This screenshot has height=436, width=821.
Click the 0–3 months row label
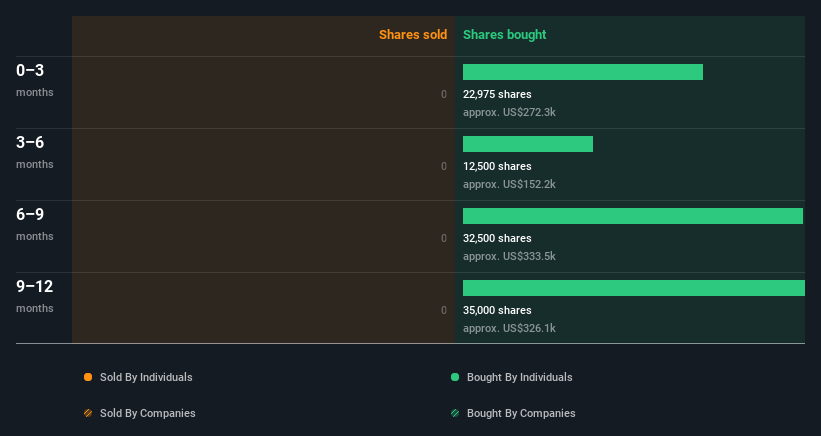(35, 80)
